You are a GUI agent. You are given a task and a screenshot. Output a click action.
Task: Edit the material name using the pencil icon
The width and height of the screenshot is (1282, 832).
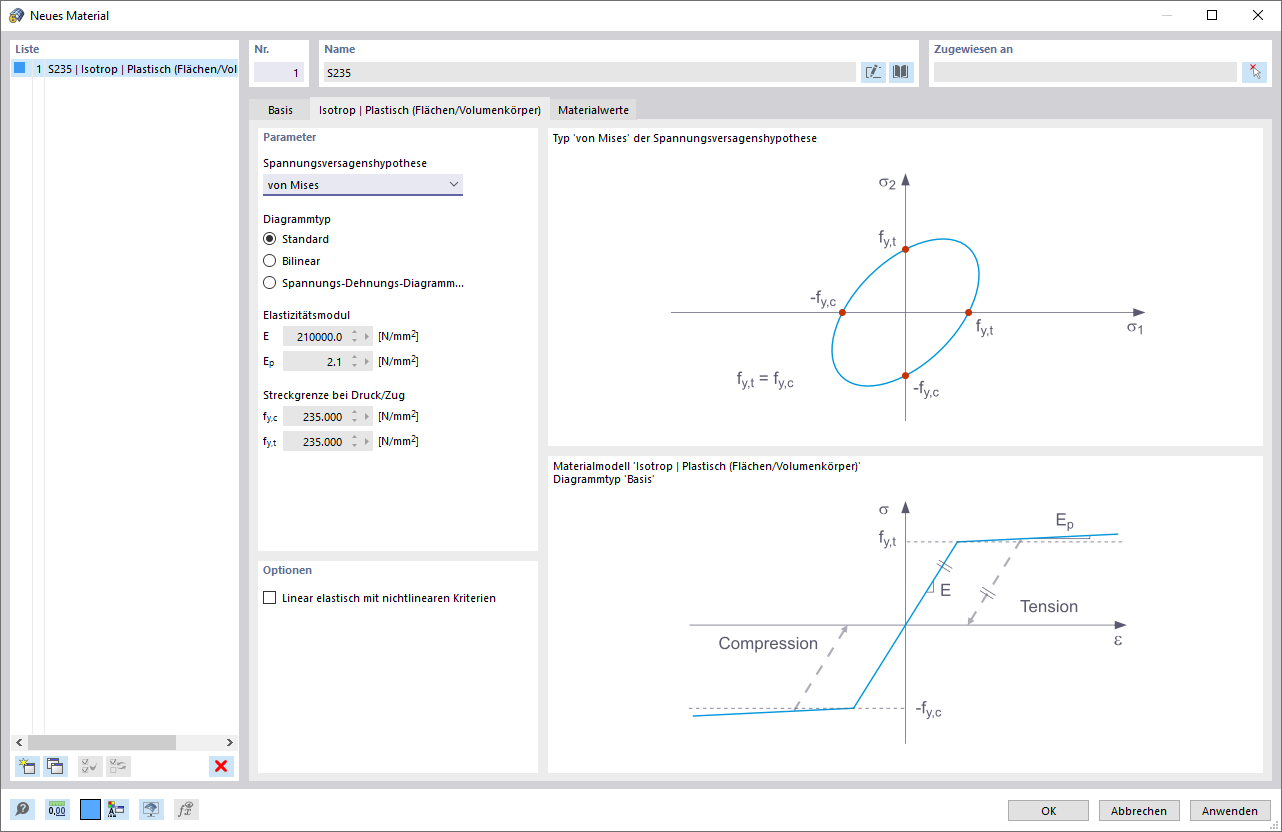click(x=873, y=72)
